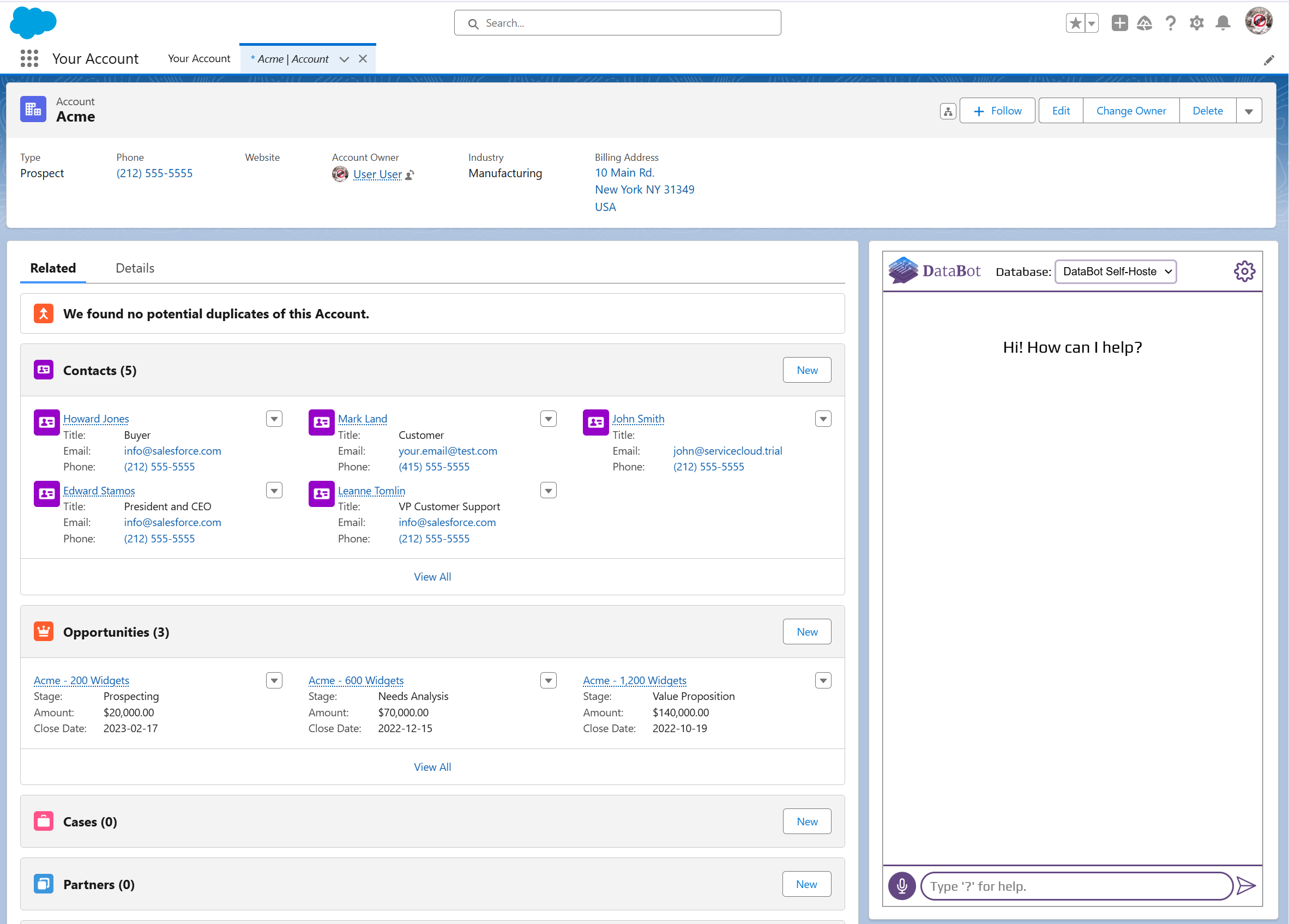Click the Delete button
Viewport: 1289px width, 924px height.
(1208, 111)
